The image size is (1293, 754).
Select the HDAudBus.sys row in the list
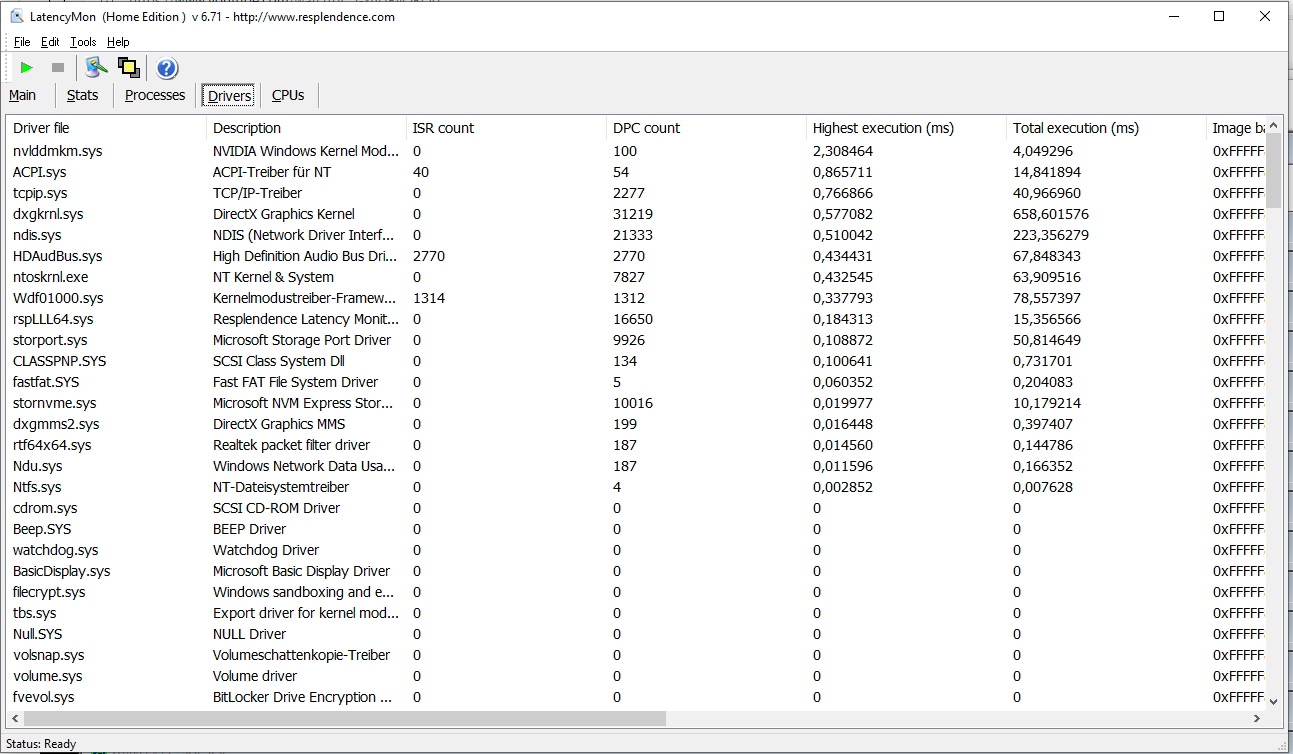coord(58,256)
